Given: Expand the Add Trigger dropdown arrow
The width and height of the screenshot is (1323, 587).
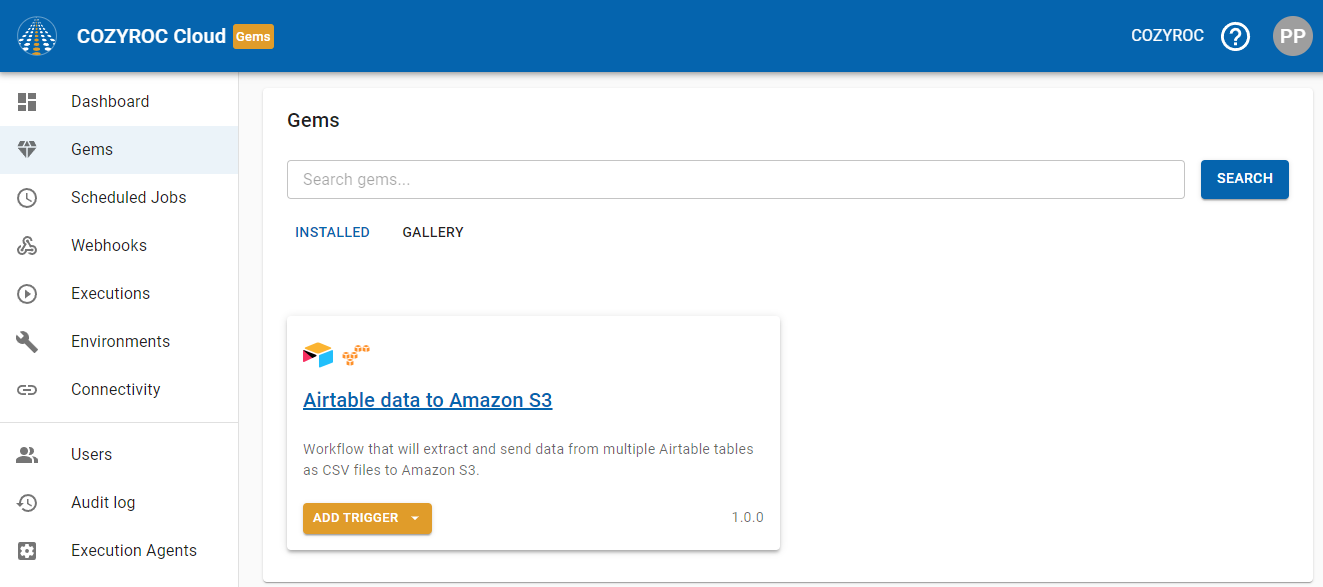Looking at the screenshot, I should [x=415, y=518].
